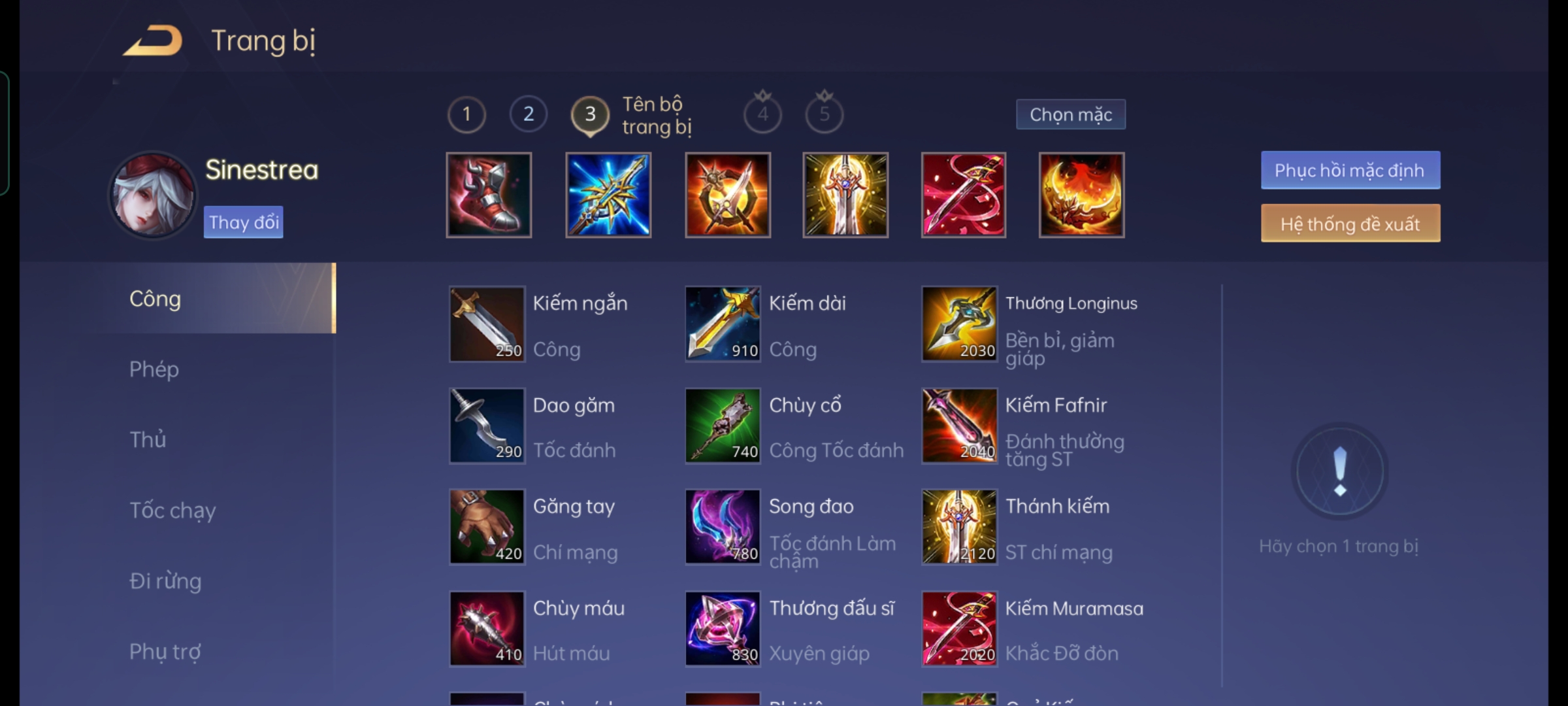The image size is (1568, 706).
Task: Go back using the arrow icon
Action: 153,41
